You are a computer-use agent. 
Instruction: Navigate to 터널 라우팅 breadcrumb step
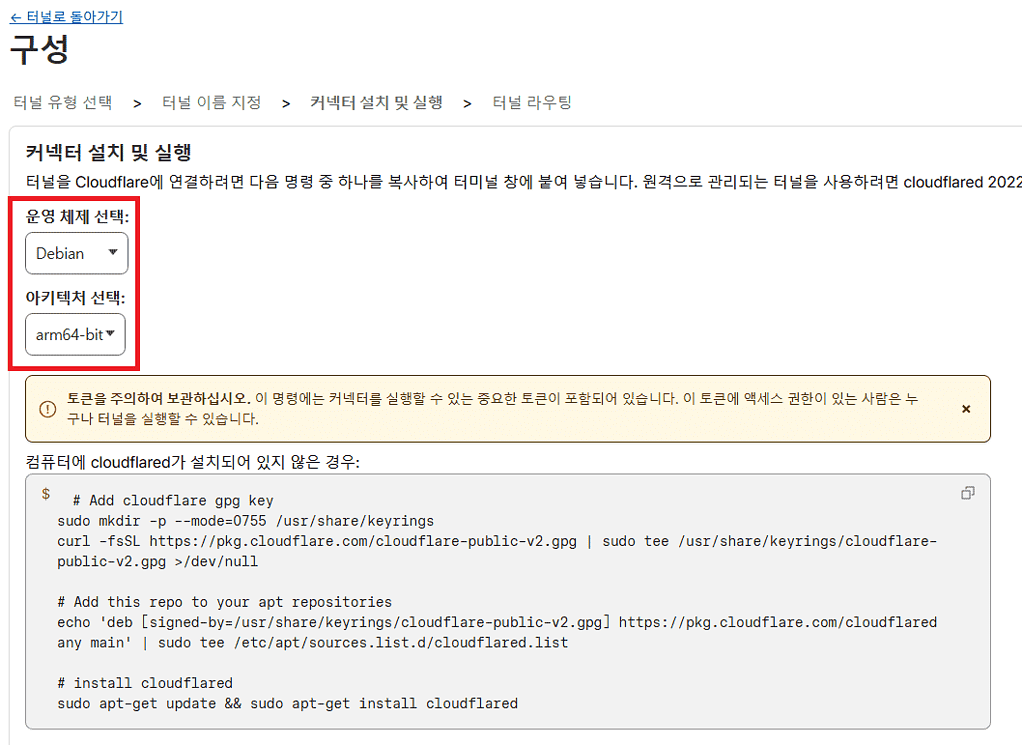[533, 102]
